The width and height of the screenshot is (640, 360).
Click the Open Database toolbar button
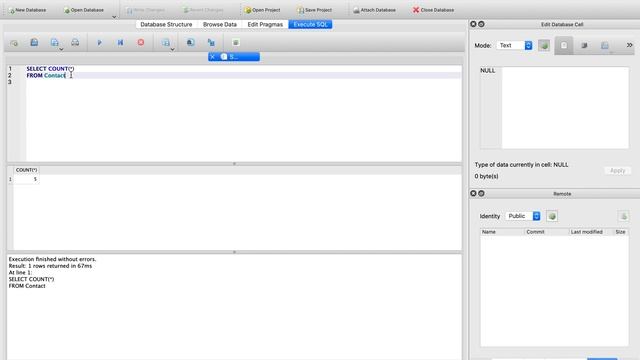point(84,10)
